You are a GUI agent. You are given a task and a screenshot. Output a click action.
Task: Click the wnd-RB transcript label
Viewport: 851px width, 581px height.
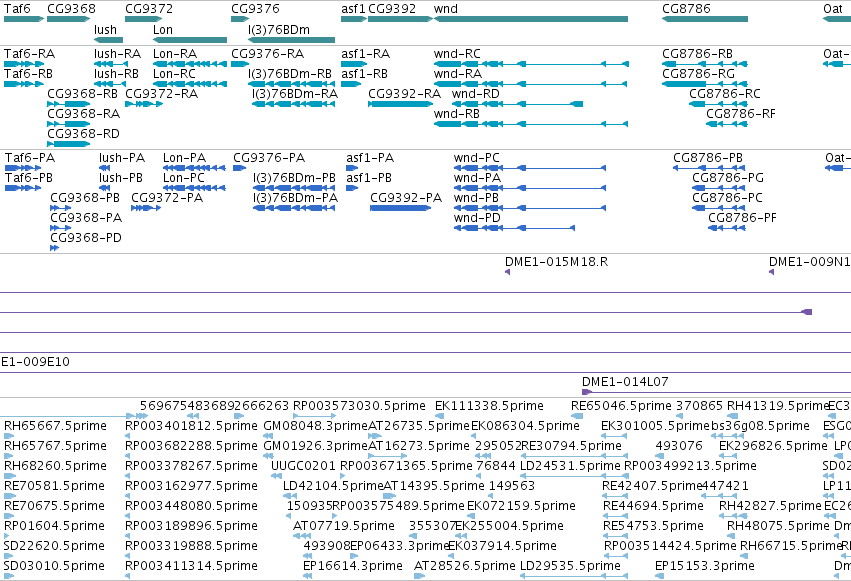pyautogui.click(x=456, y=114)
